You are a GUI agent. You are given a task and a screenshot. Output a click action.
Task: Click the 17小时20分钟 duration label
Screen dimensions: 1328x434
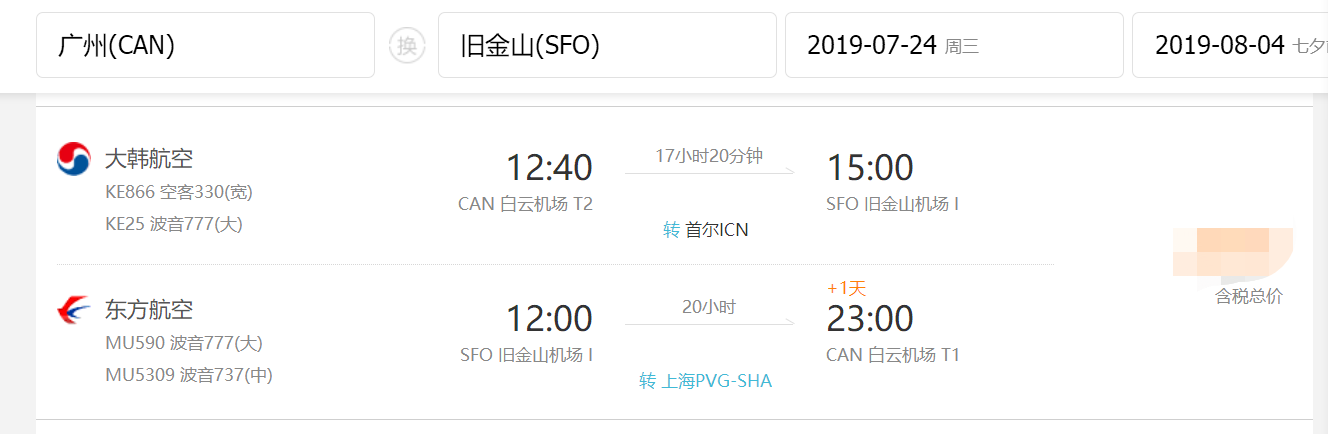pyautogui.click(x=709, y=156)
